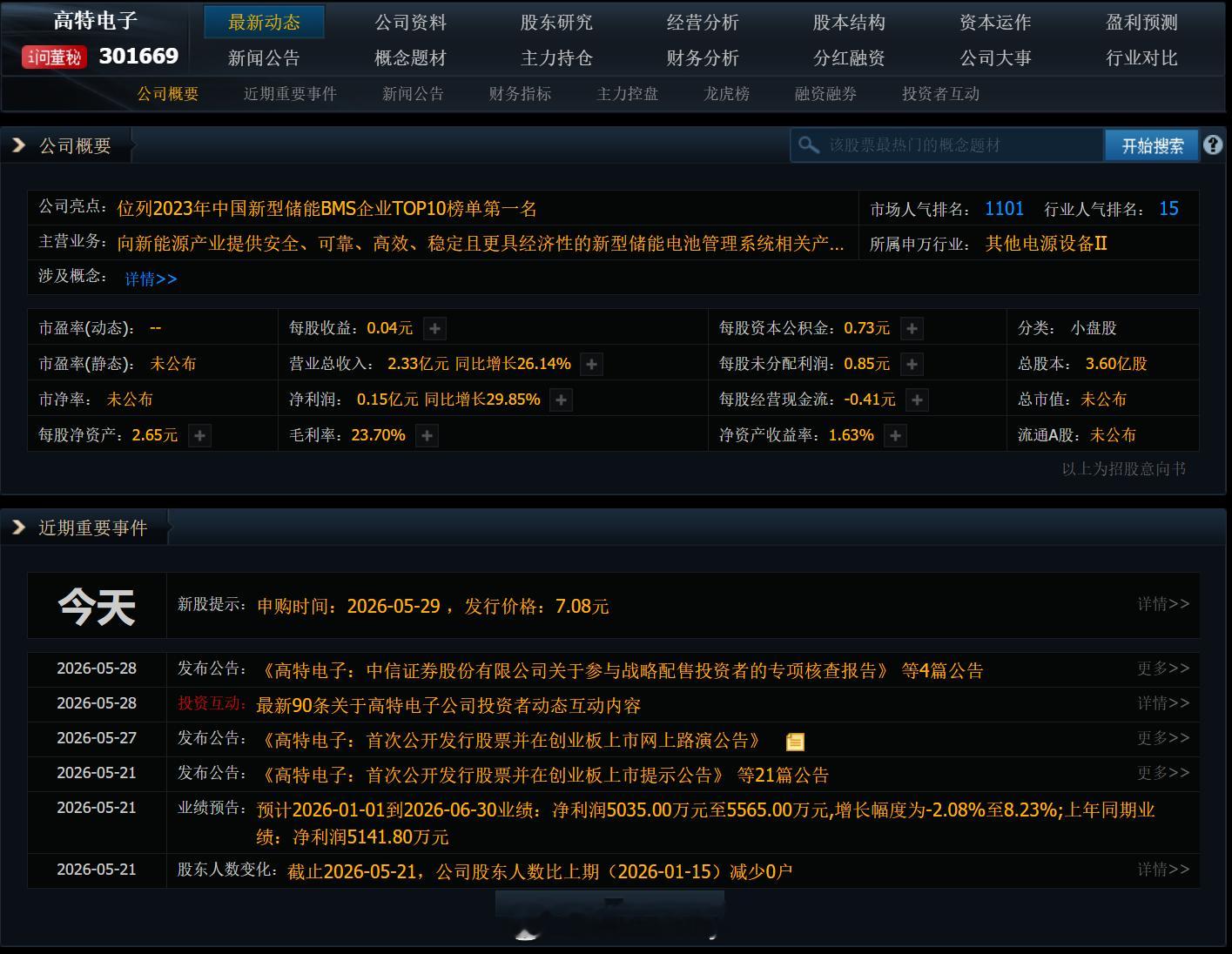Switch to 经营分析 tab
Screen dimensions: 1232x954
click(x=703, y=22)
